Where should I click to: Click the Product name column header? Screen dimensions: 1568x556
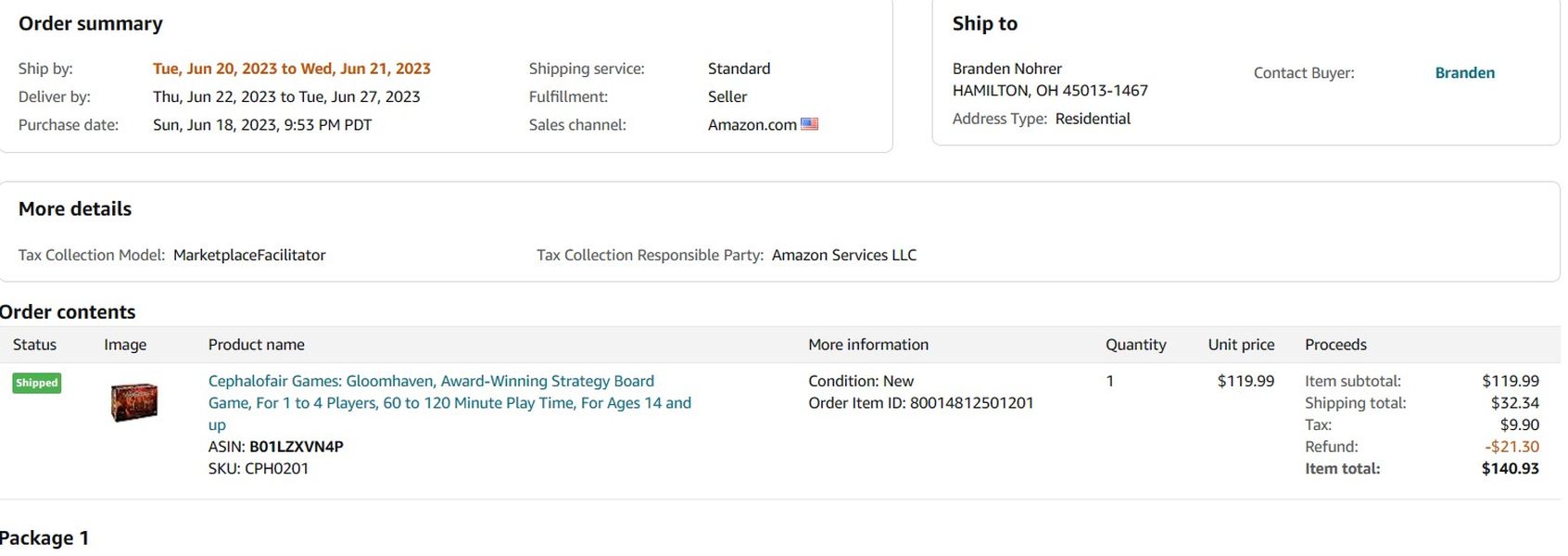(x=256, y=345)
